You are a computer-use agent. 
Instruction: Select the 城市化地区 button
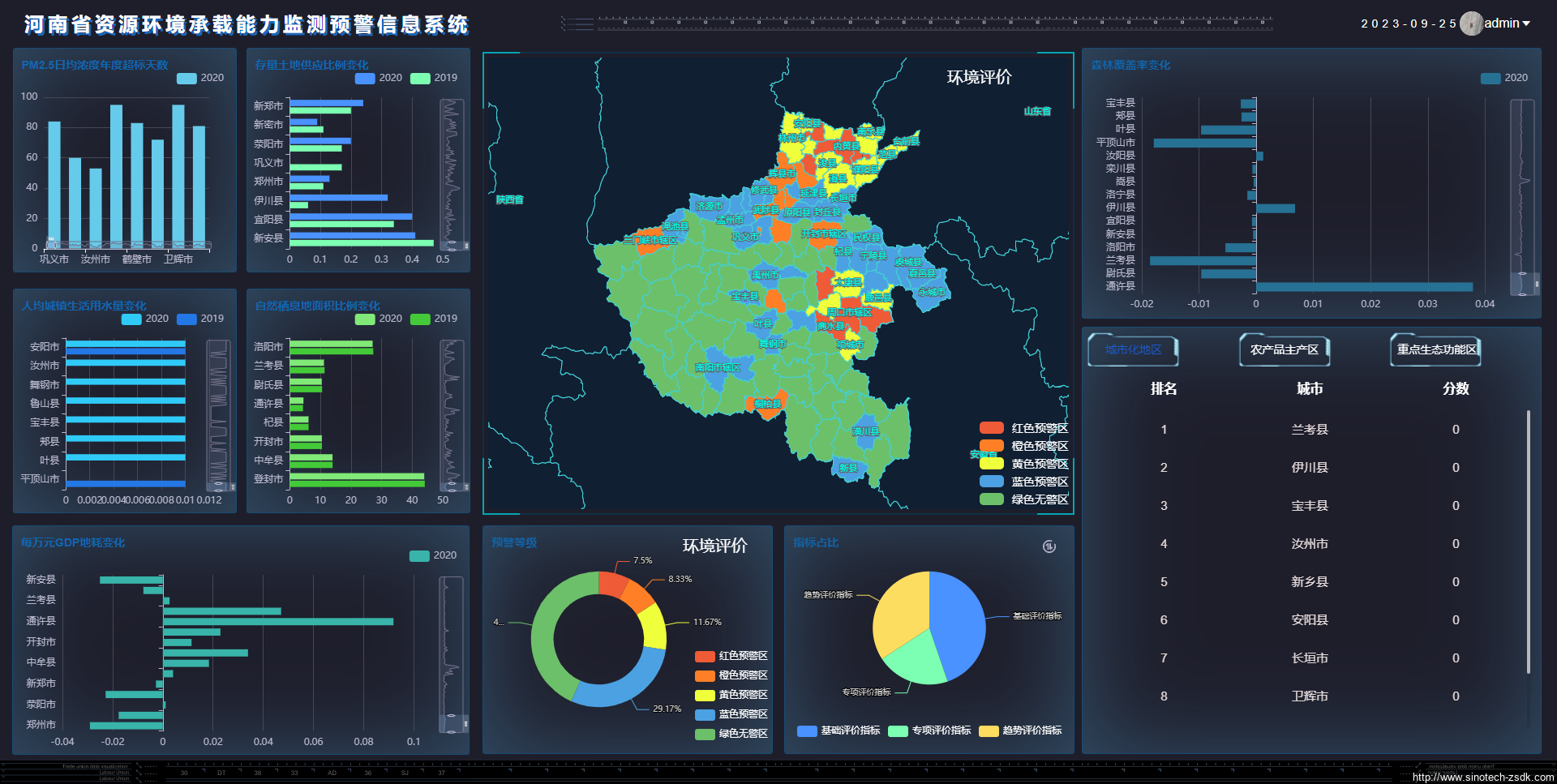tap(1132, 349)
